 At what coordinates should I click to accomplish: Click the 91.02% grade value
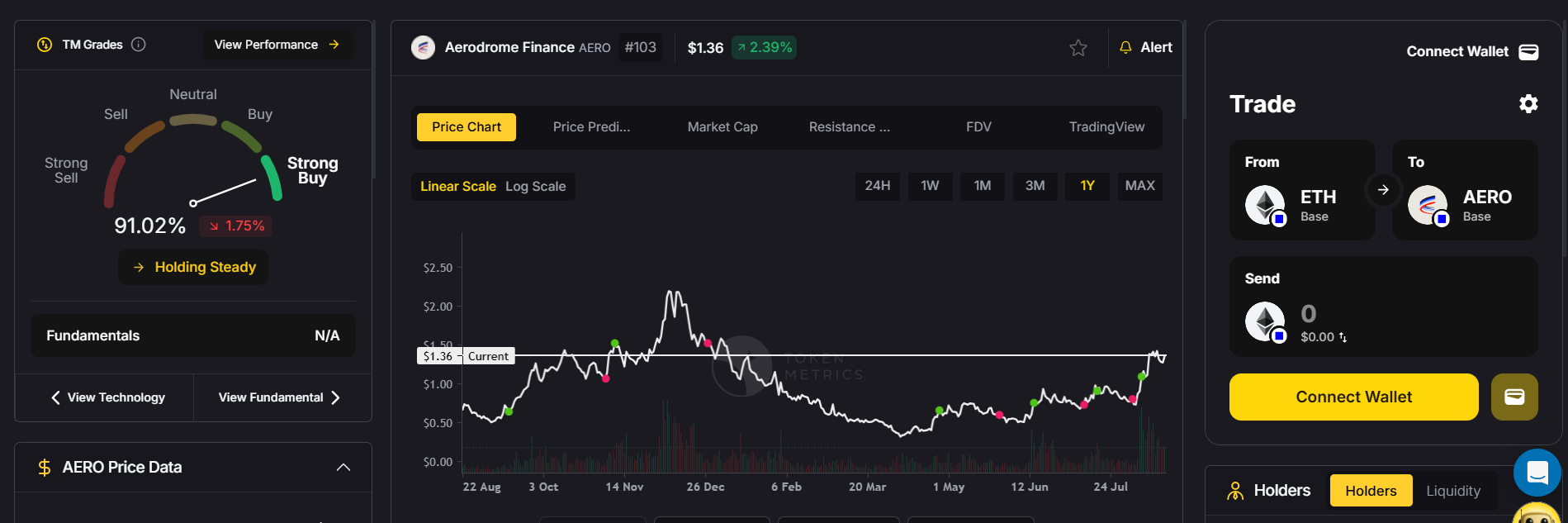[150, 226]
